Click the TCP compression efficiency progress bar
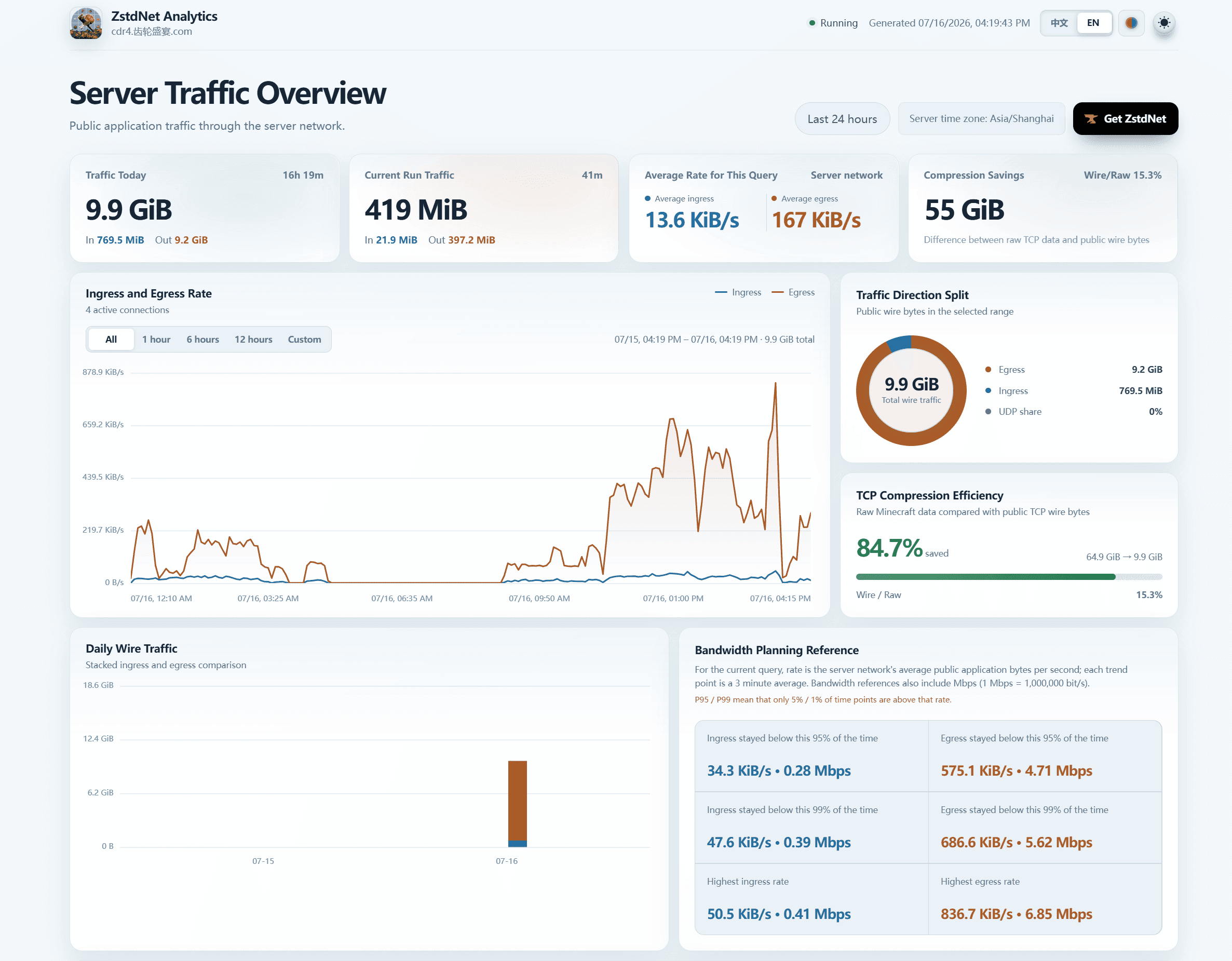 tap(1009, 577)
